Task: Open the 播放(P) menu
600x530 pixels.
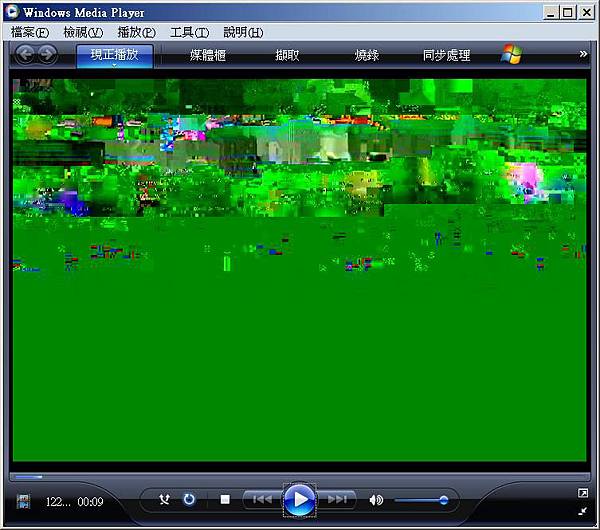Action: [x=137, y=33]
